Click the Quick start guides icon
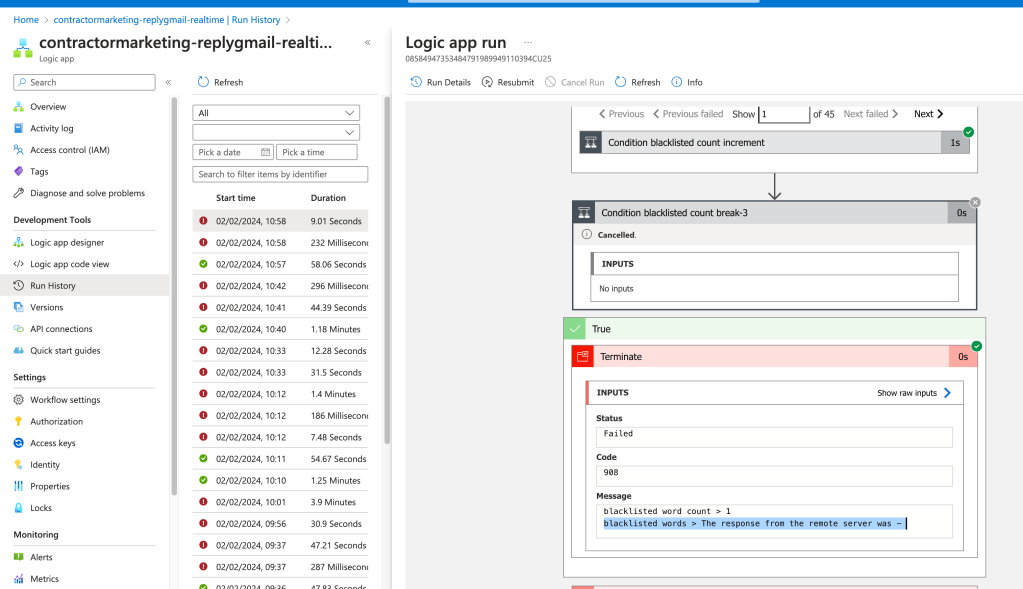The height and width of the screenshot is (589, 1023). pyautogui.click(x=18, y=350)
